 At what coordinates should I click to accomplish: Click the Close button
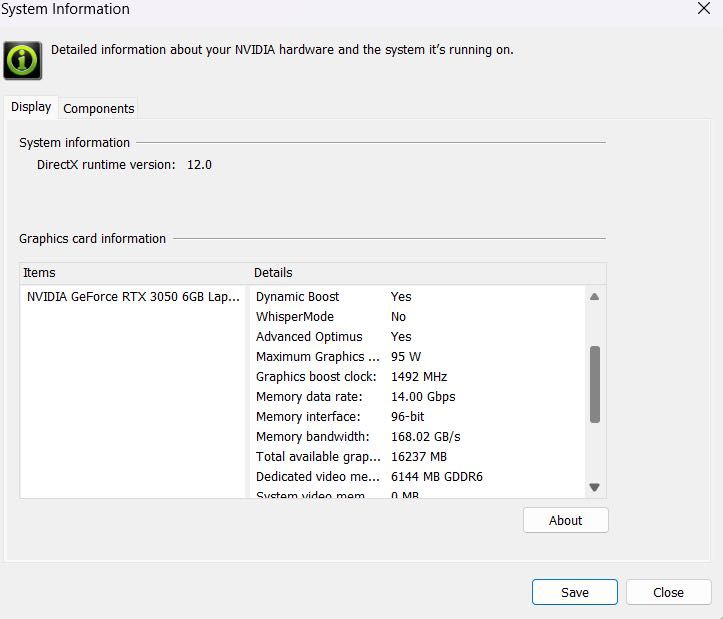click(668, 592)
